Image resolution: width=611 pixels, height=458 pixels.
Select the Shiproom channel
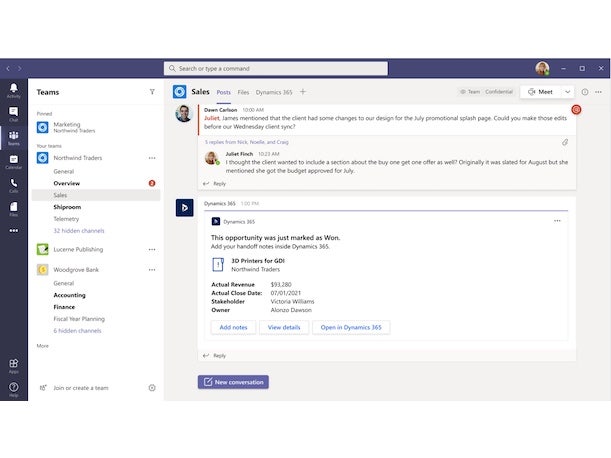[x=67, y=207]
